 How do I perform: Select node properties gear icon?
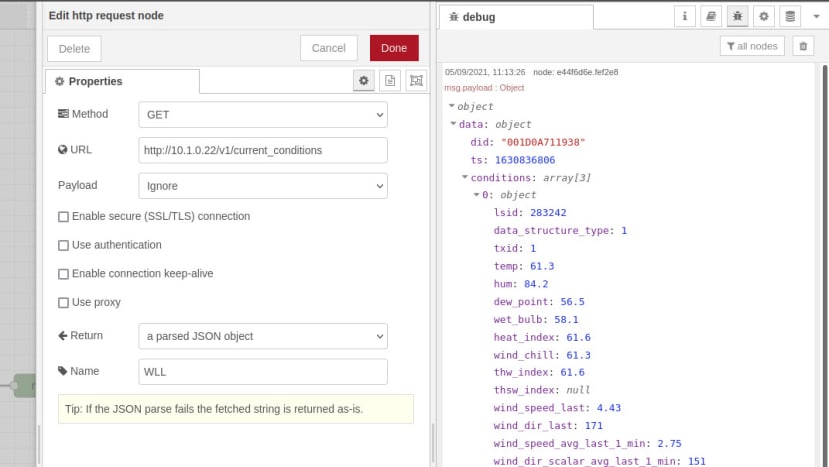364,80
